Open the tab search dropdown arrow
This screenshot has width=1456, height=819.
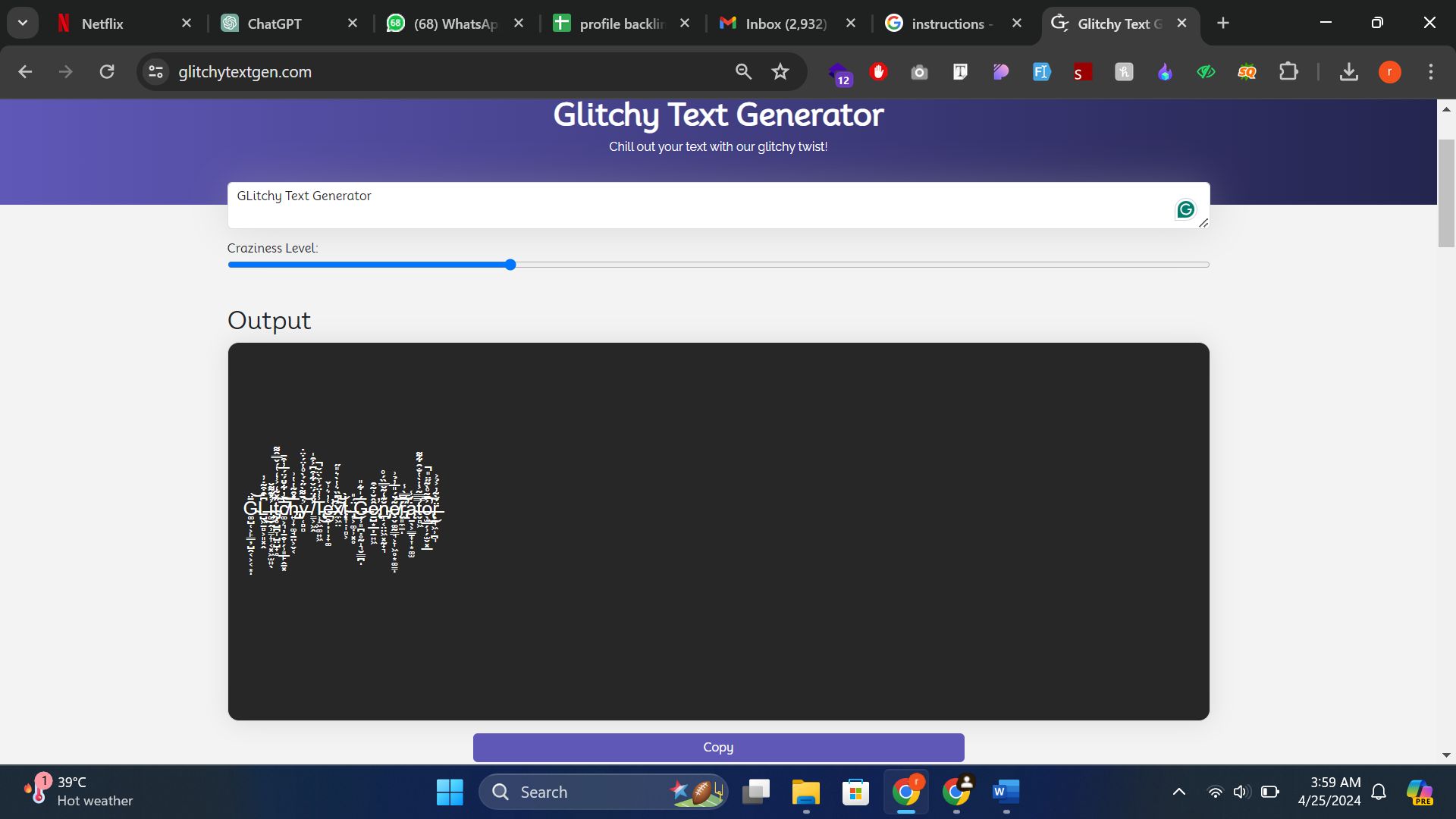[x=22, y=22]
